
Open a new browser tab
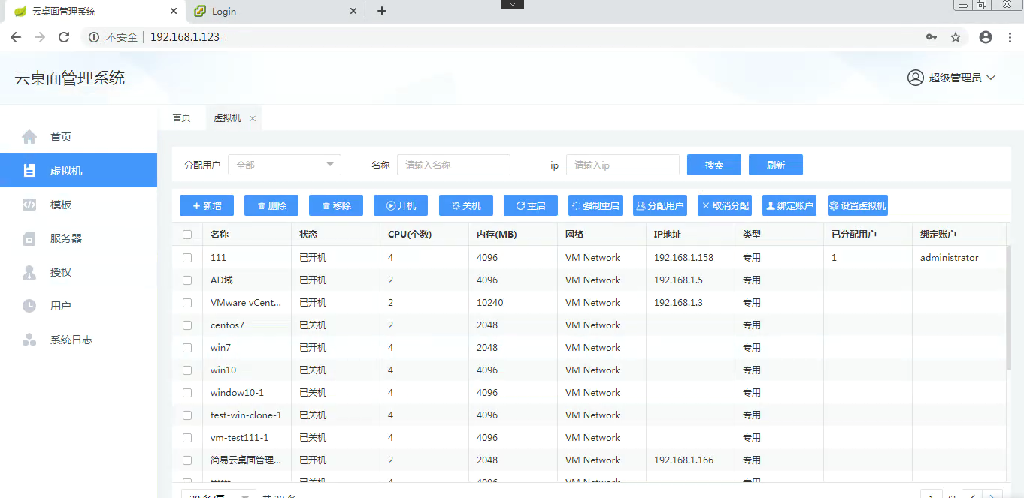(x=382, y=11)
